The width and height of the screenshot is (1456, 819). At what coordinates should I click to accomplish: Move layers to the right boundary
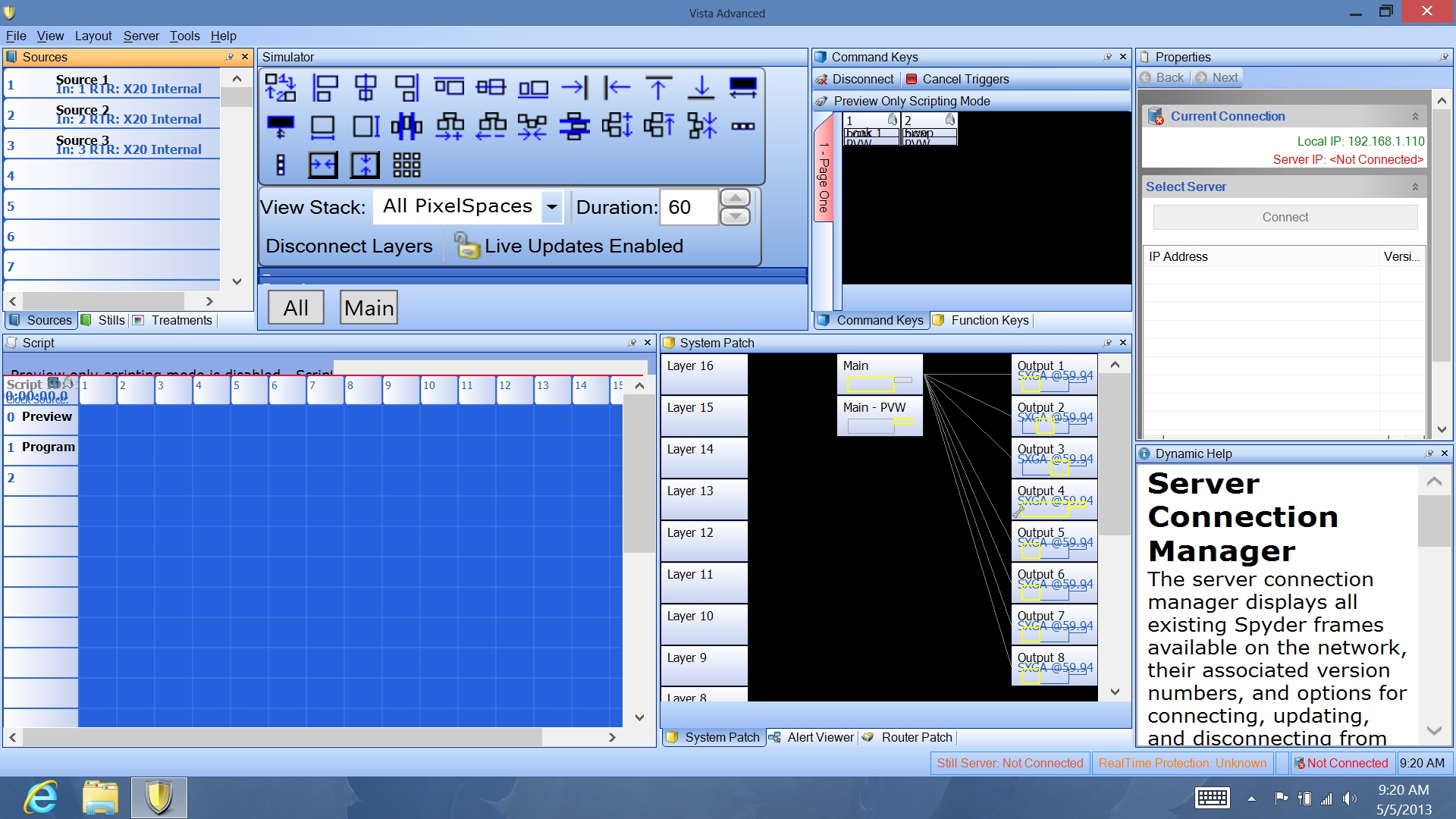click(575, 88)
